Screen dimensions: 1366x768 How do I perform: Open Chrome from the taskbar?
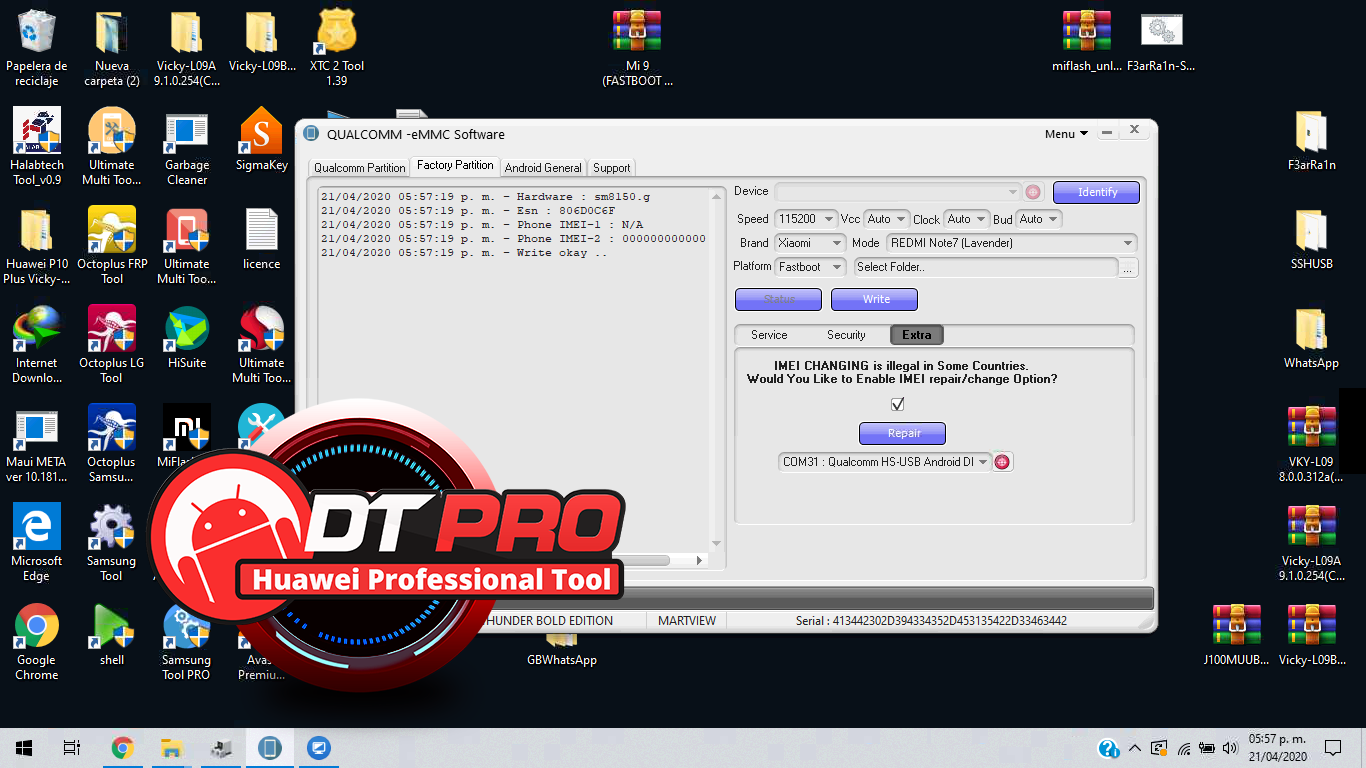pos(123,748)
